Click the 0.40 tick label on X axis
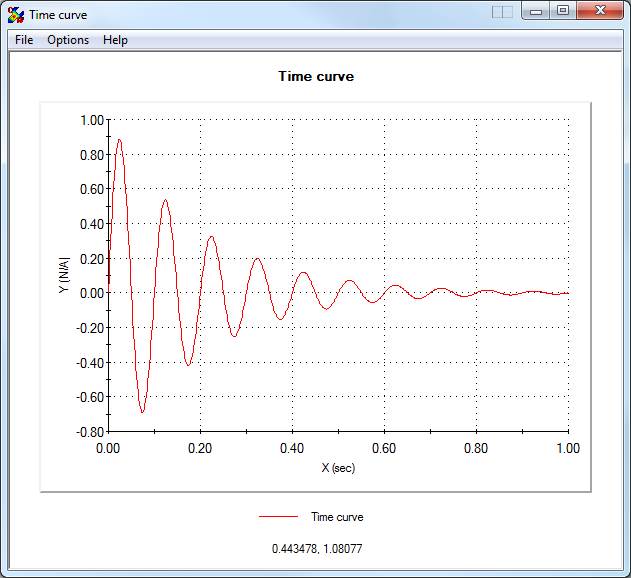631x578 pixels. click(292, 449)
